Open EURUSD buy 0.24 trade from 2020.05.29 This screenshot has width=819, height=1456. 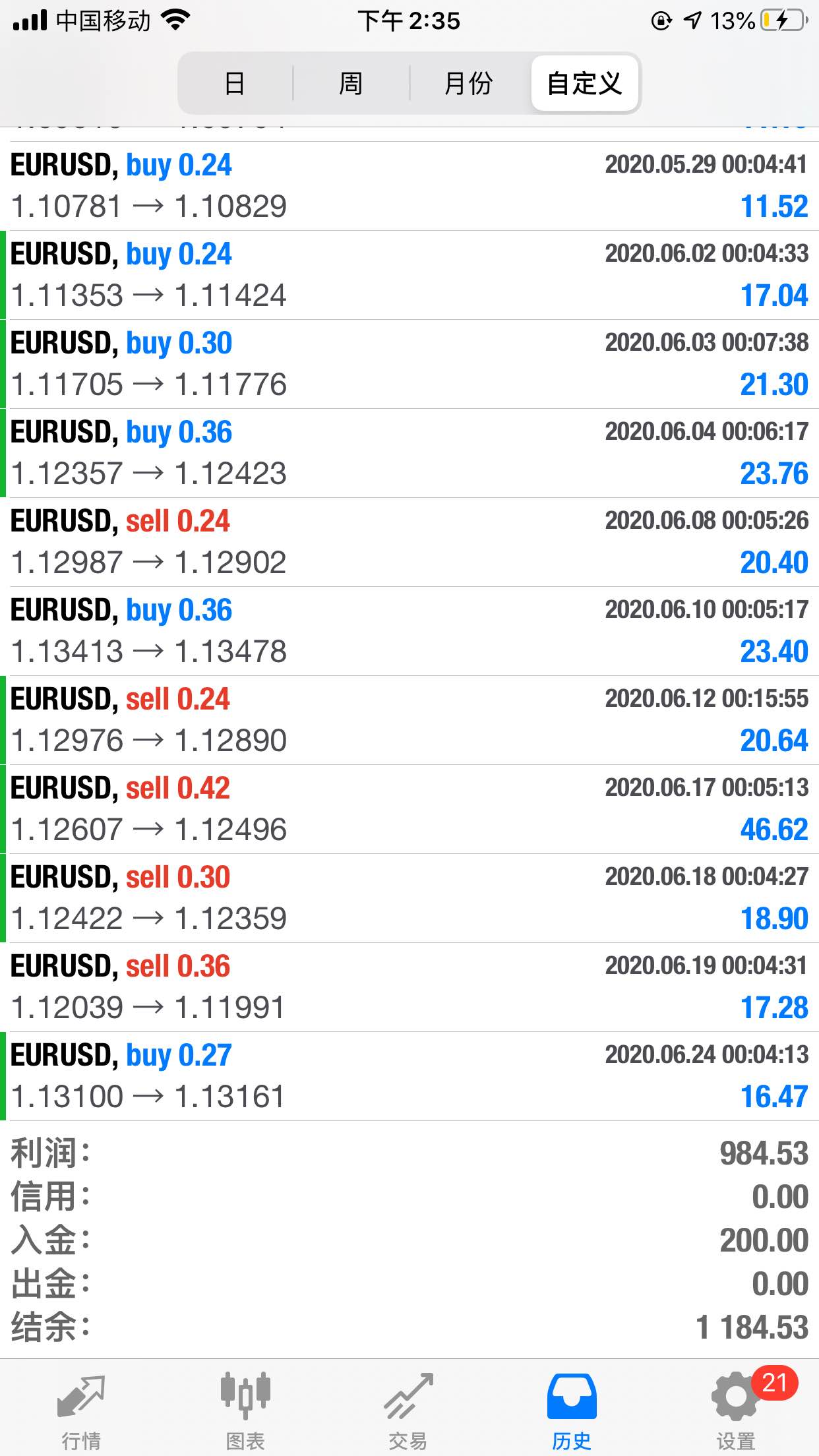tap(409, 186)
